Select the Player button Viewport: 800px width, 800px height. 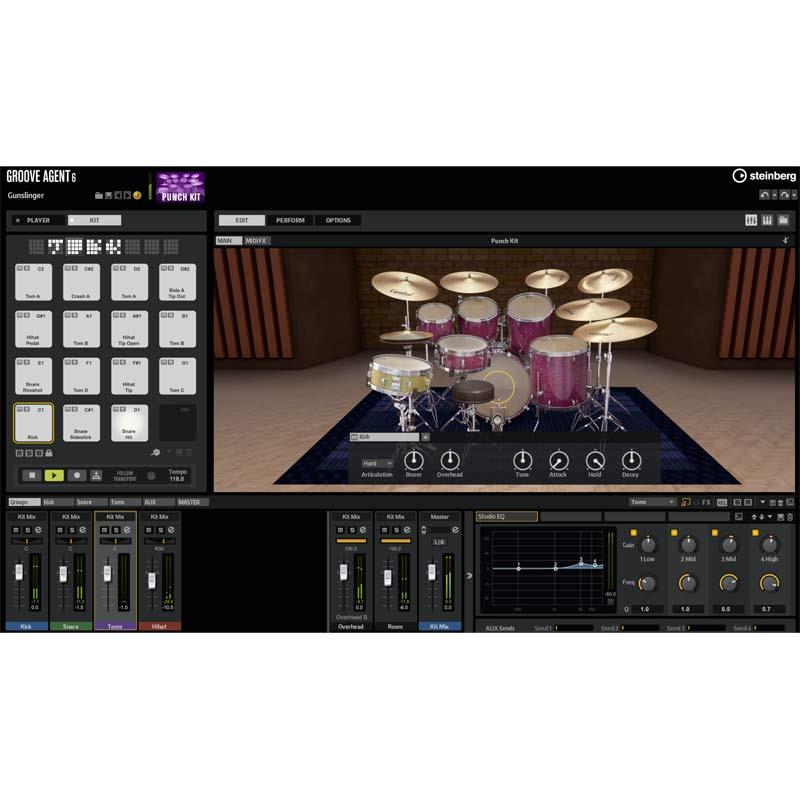(x=33, y=220)
